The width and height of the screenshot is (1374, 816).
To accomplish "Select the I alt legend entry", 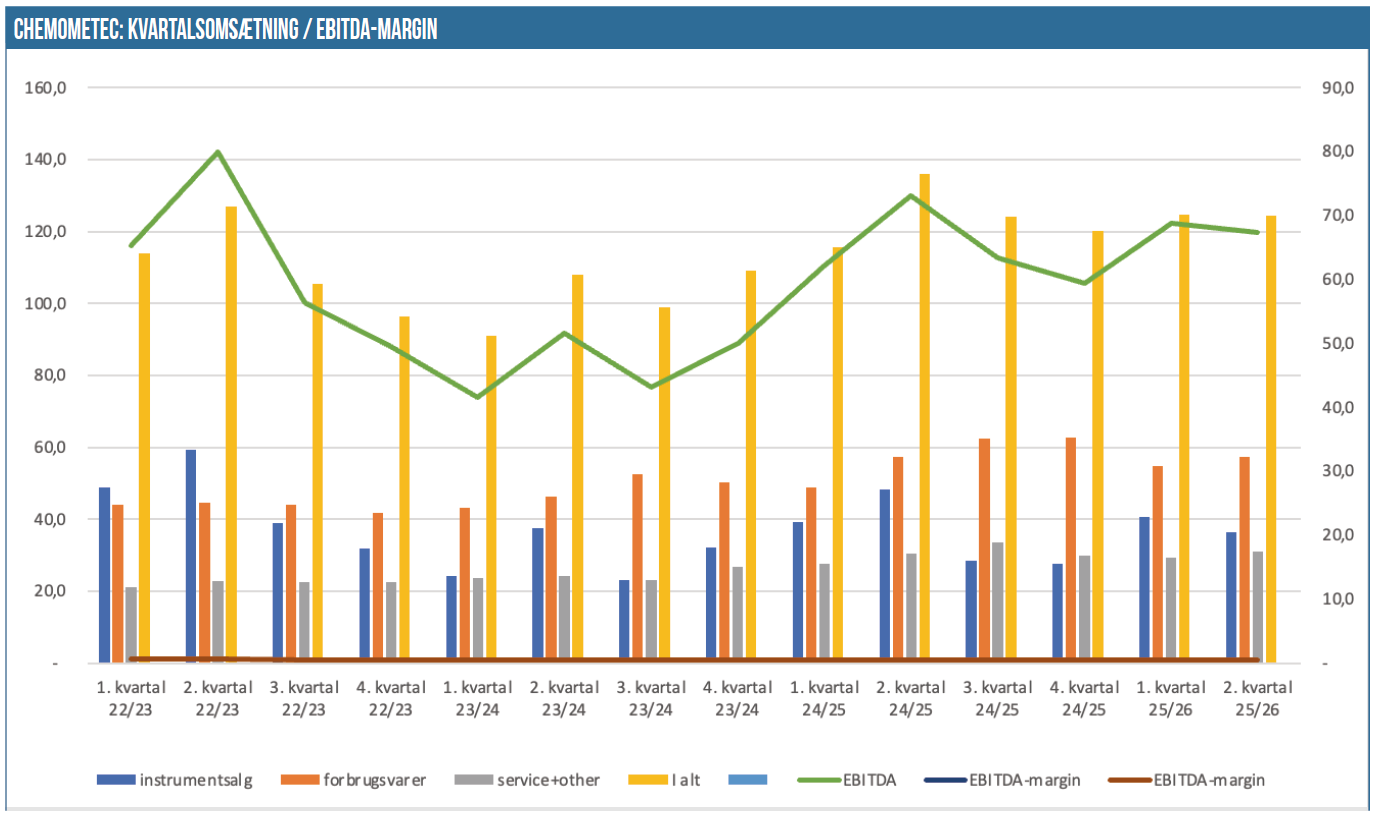I will click(664, 779).
